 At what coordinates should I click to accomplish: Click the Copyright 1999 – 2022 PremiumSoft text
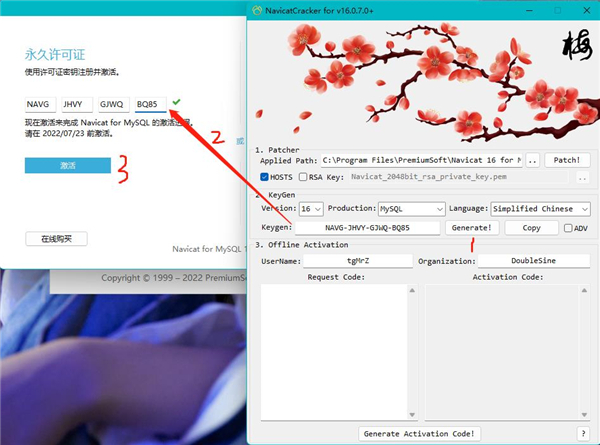(174, 278)
